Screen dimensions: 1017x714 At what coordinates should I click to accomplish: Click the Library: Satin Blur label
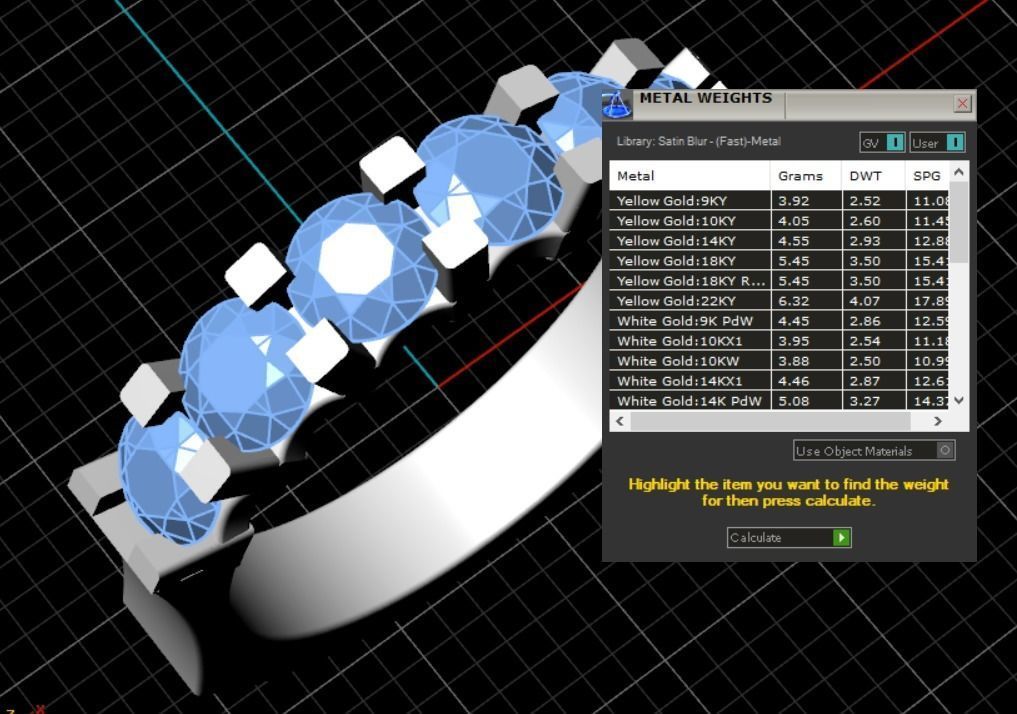tap(699, 141)
